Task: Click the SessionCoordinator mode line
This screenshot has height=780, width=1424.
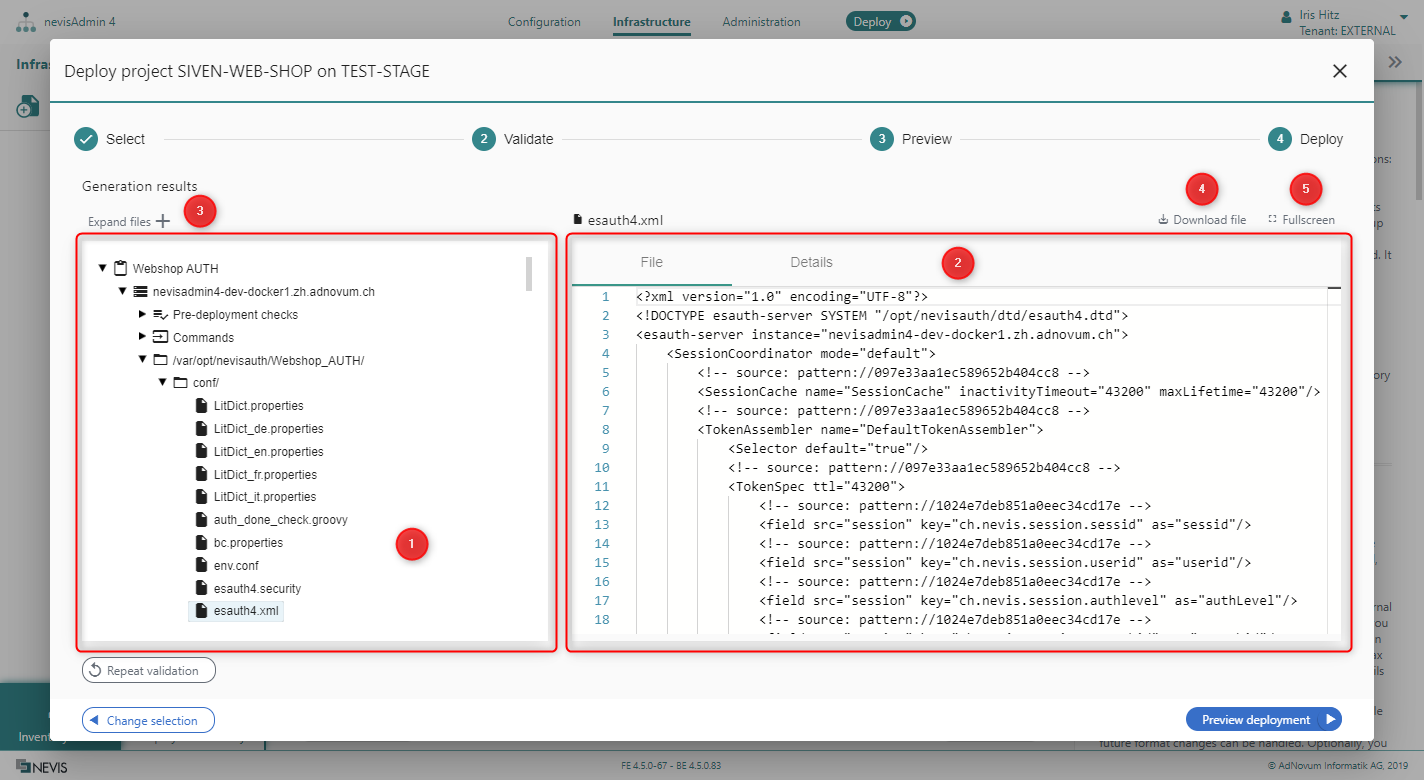Action: [801, 354]
